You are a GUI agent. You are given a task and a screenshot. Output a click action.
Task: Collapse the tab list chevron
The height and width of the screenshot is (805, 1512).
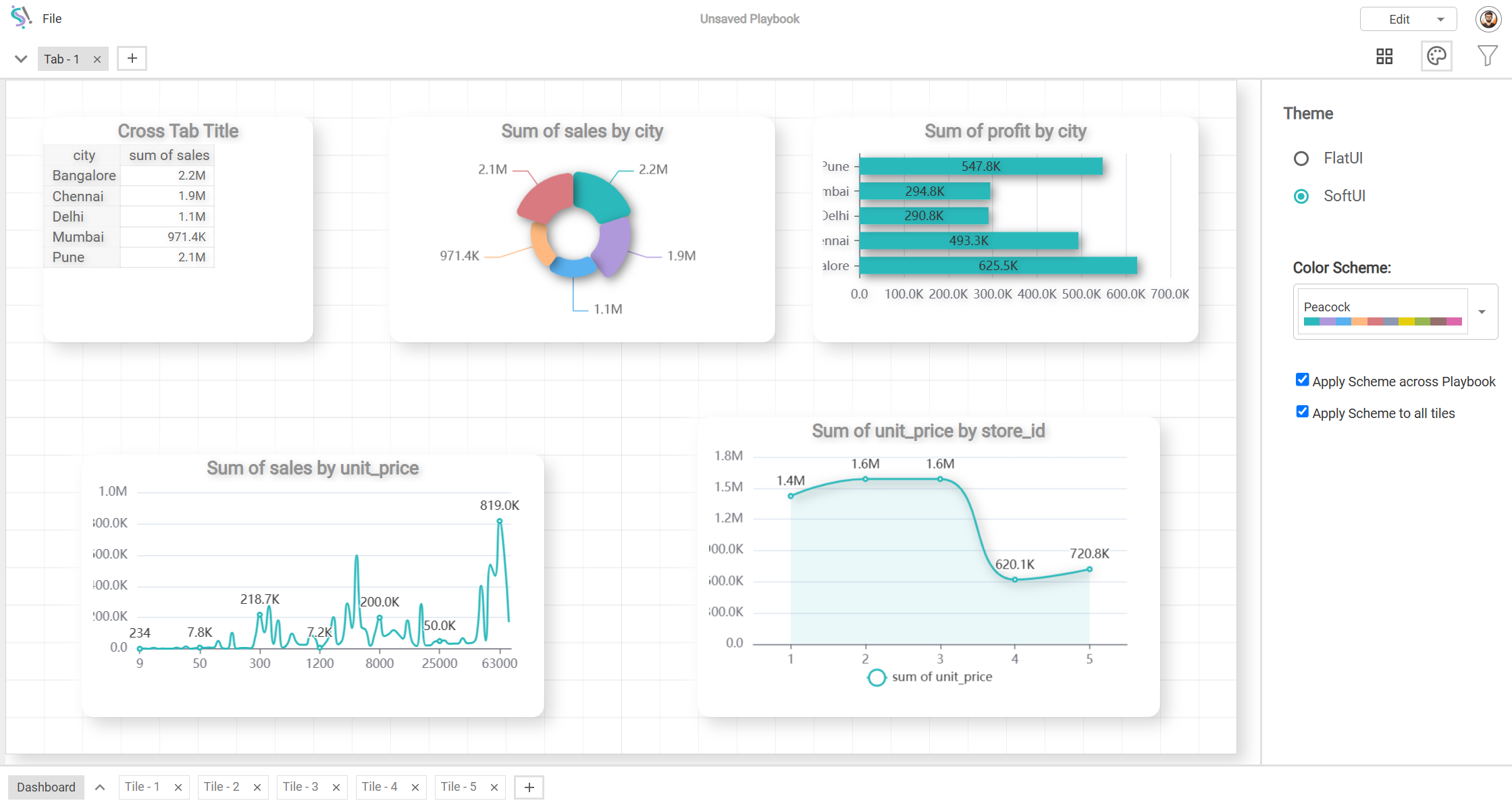(x=21, y=59)
